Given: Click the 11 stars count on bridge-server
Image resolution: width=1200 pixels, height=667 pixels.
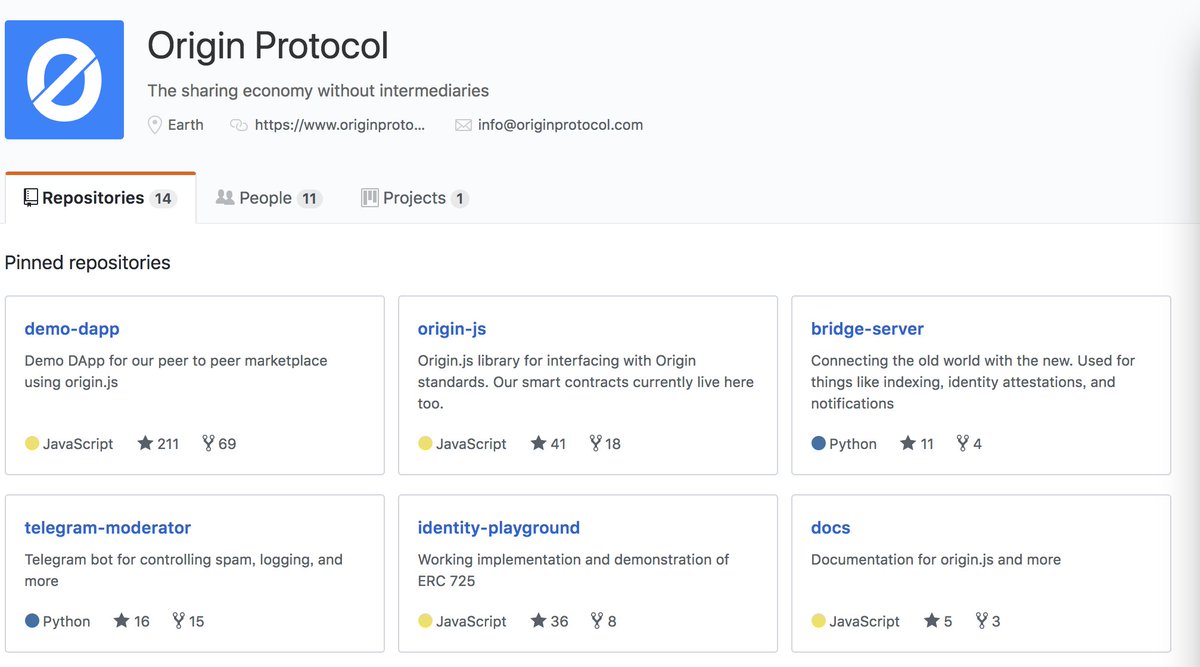Looking at the screenshot, I should 927,444.
